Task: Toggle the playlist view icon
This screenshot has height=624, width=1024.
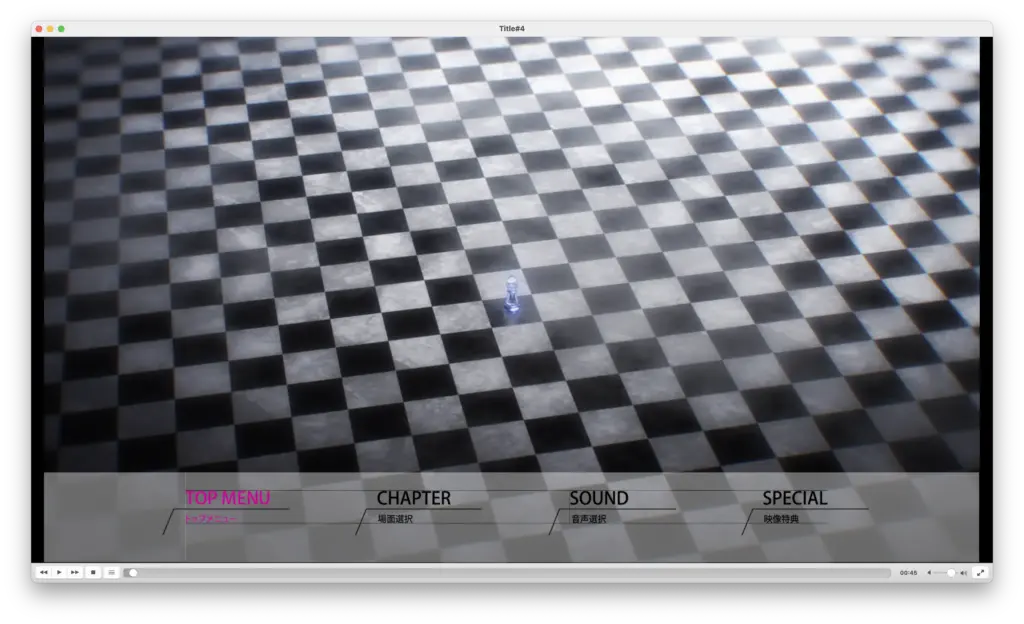Action: coord(111,573)
